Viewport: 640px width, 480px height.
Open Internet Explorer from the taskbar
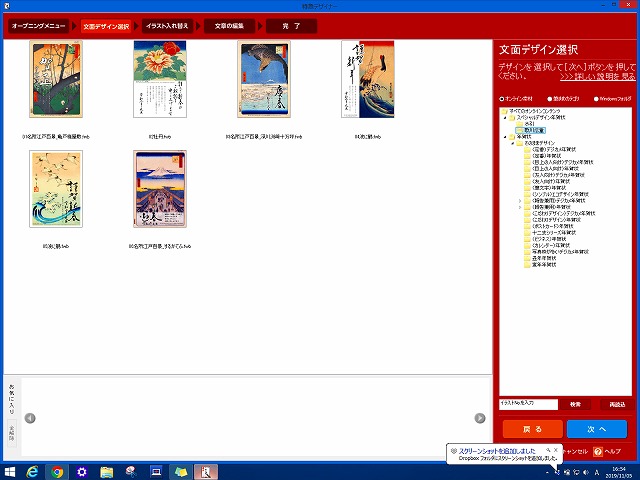[x=32, y=472]
